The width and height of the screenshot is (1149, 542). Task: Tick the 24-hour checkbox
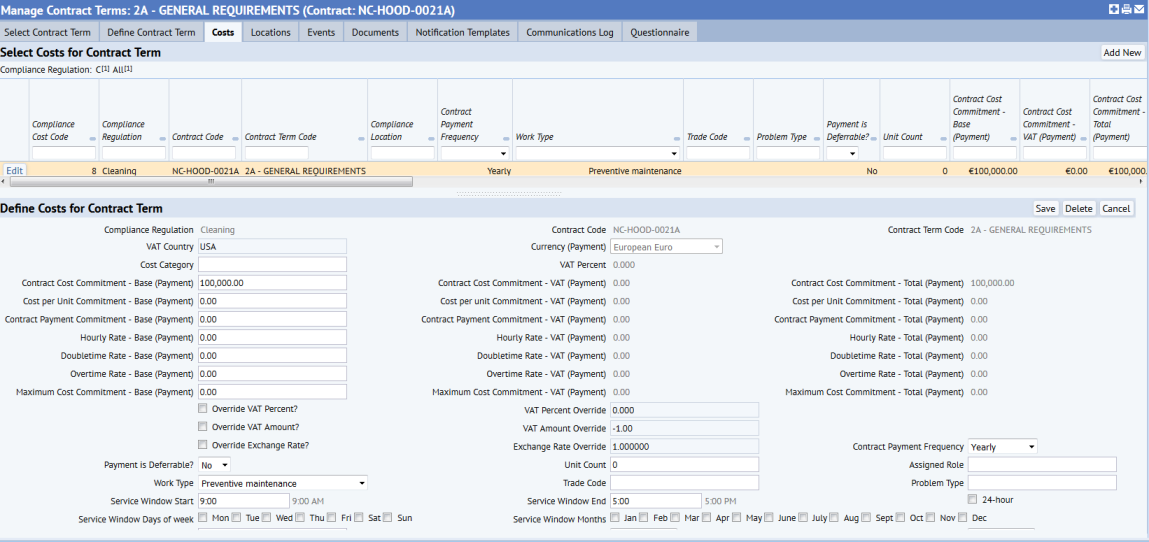972,499
